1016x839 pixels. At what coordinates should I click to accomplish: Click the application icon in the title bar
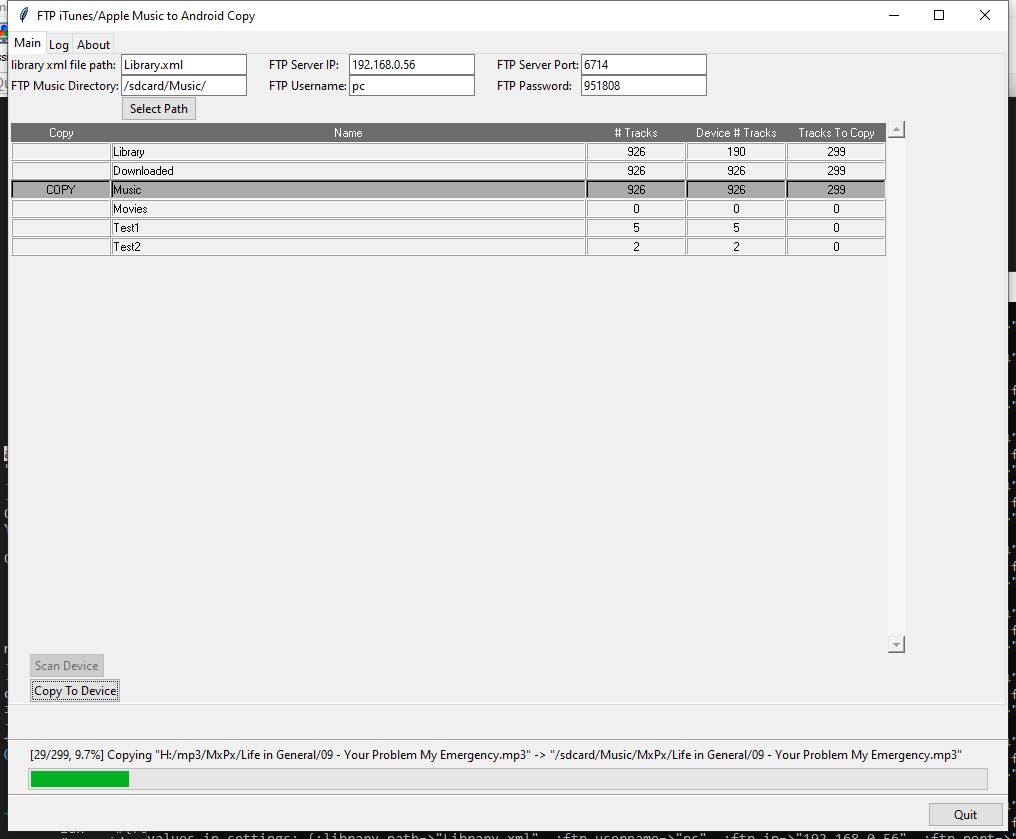coord(22,15)
